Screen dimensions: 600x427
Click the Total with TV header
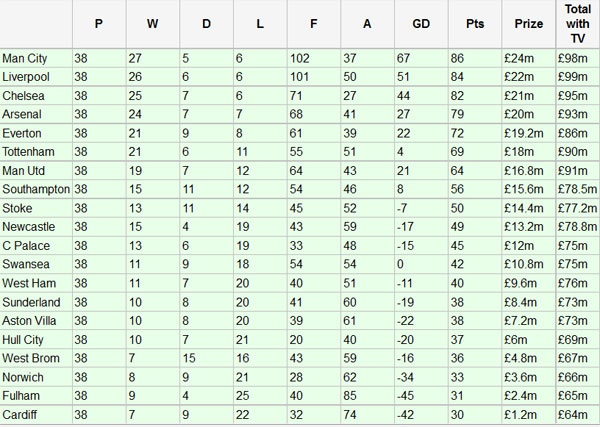click(x=577, y=23)
